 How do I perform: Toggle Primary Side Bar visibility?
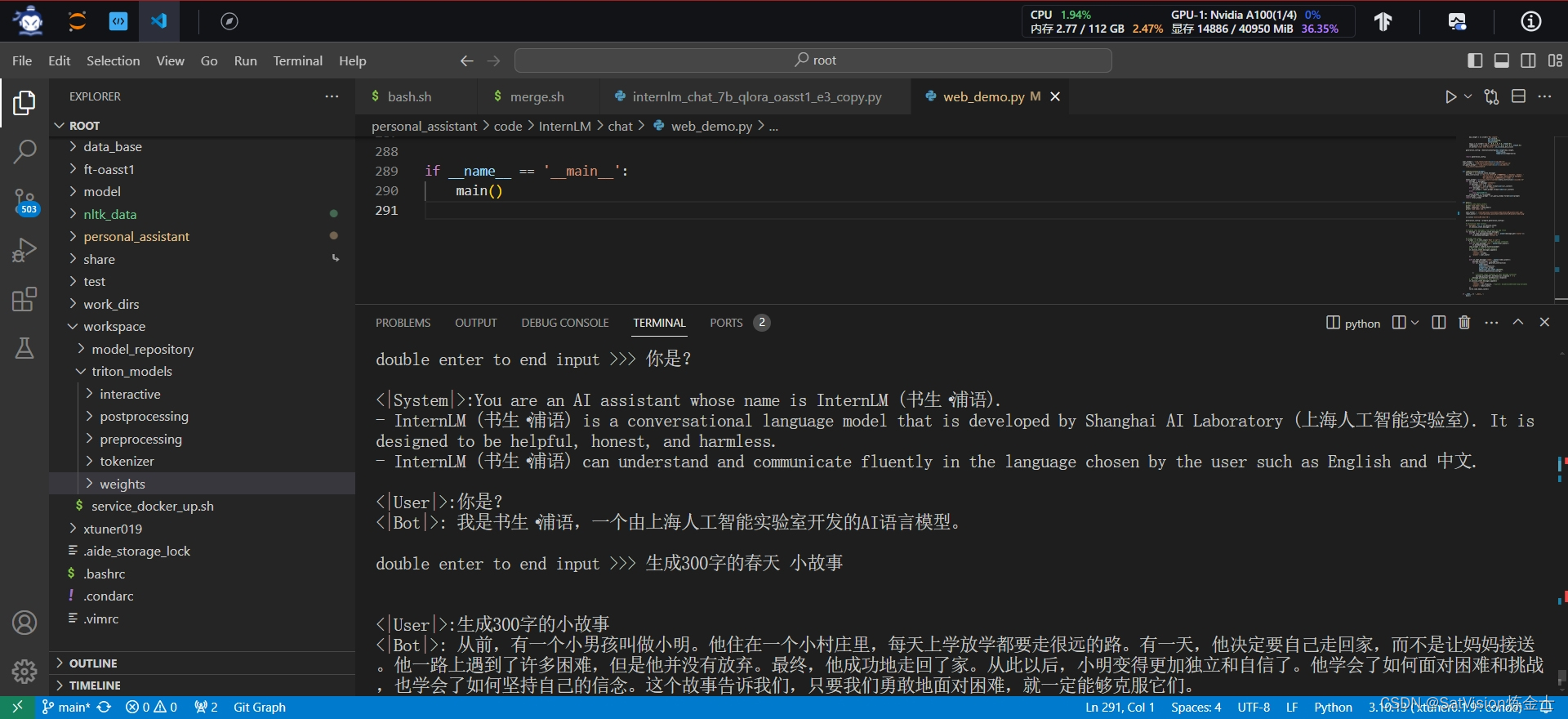click(x=1475, y=60)
